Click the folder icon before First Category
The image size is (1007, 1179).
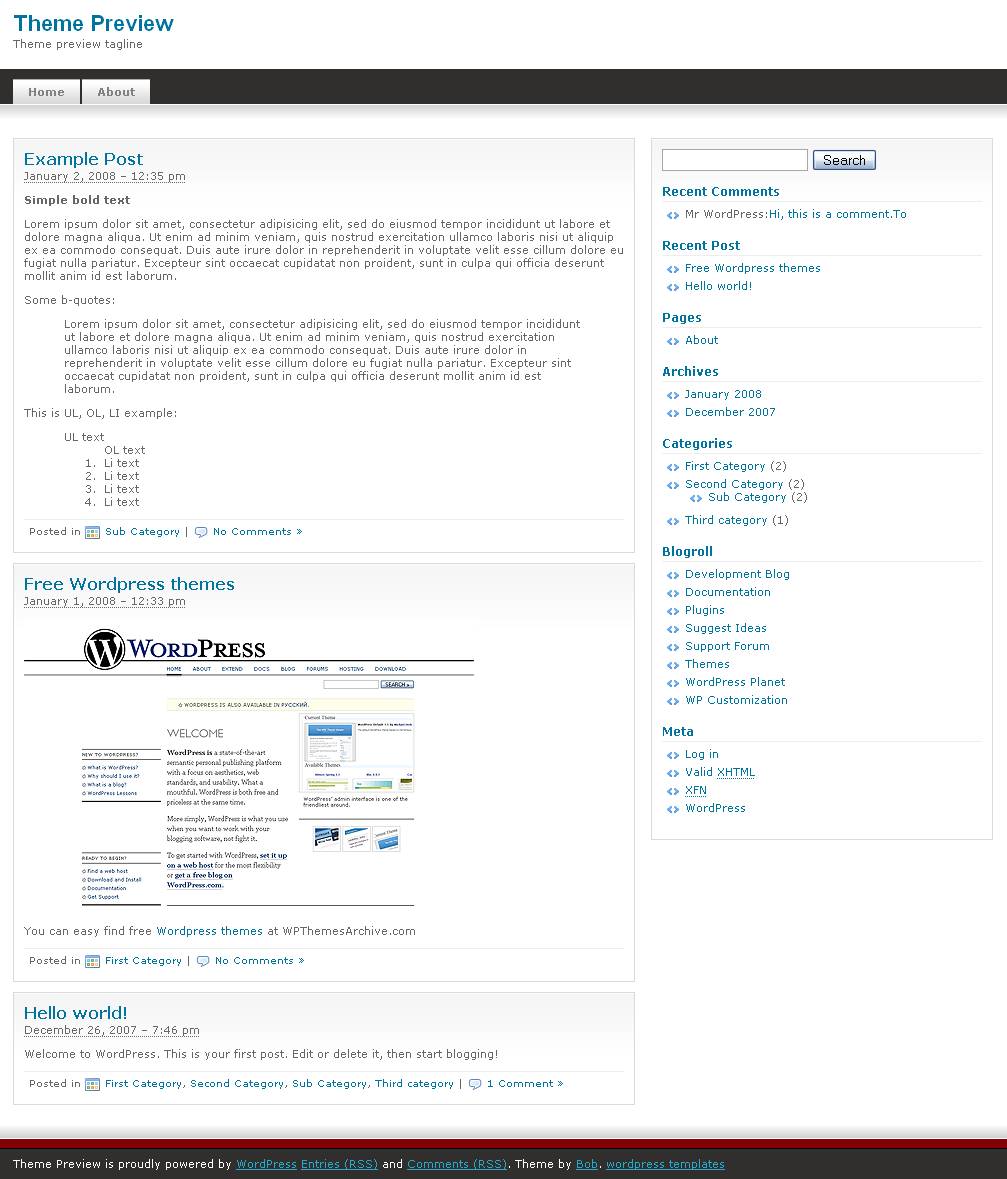point(91,960)
